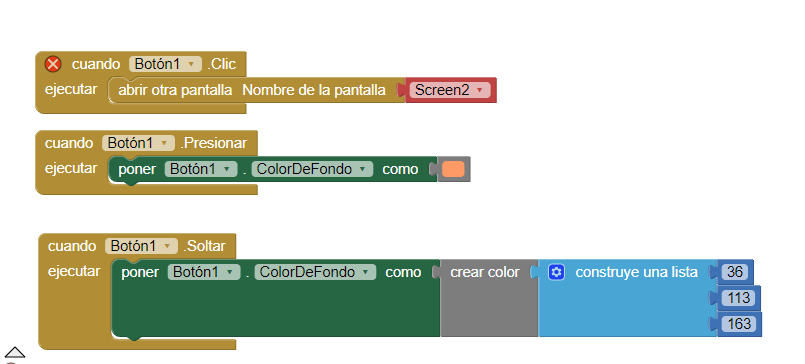Click the orange color swatch block

click(x=453, y=169)
